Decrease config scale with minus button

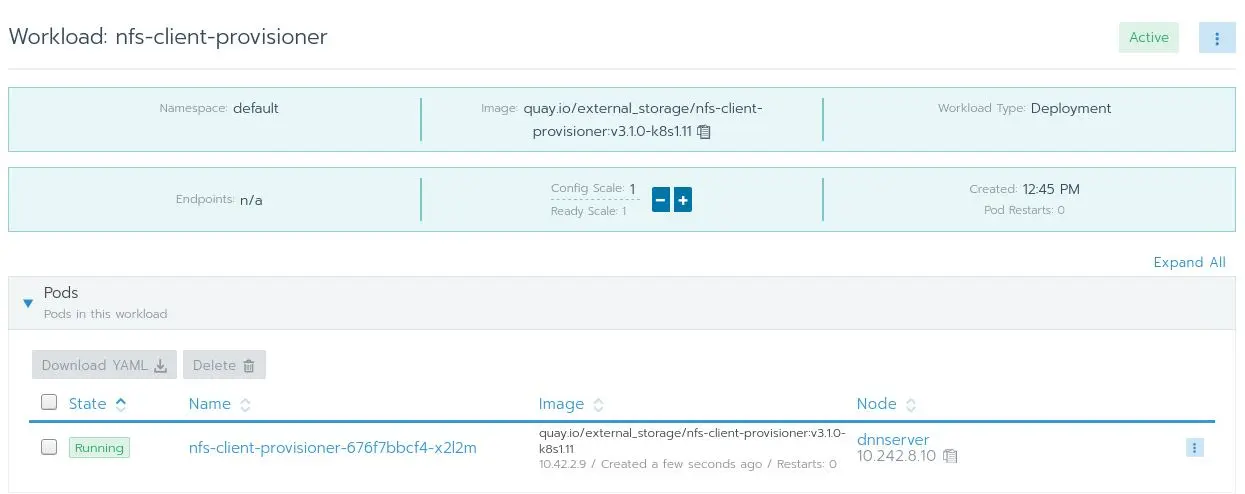pos(660,200)
